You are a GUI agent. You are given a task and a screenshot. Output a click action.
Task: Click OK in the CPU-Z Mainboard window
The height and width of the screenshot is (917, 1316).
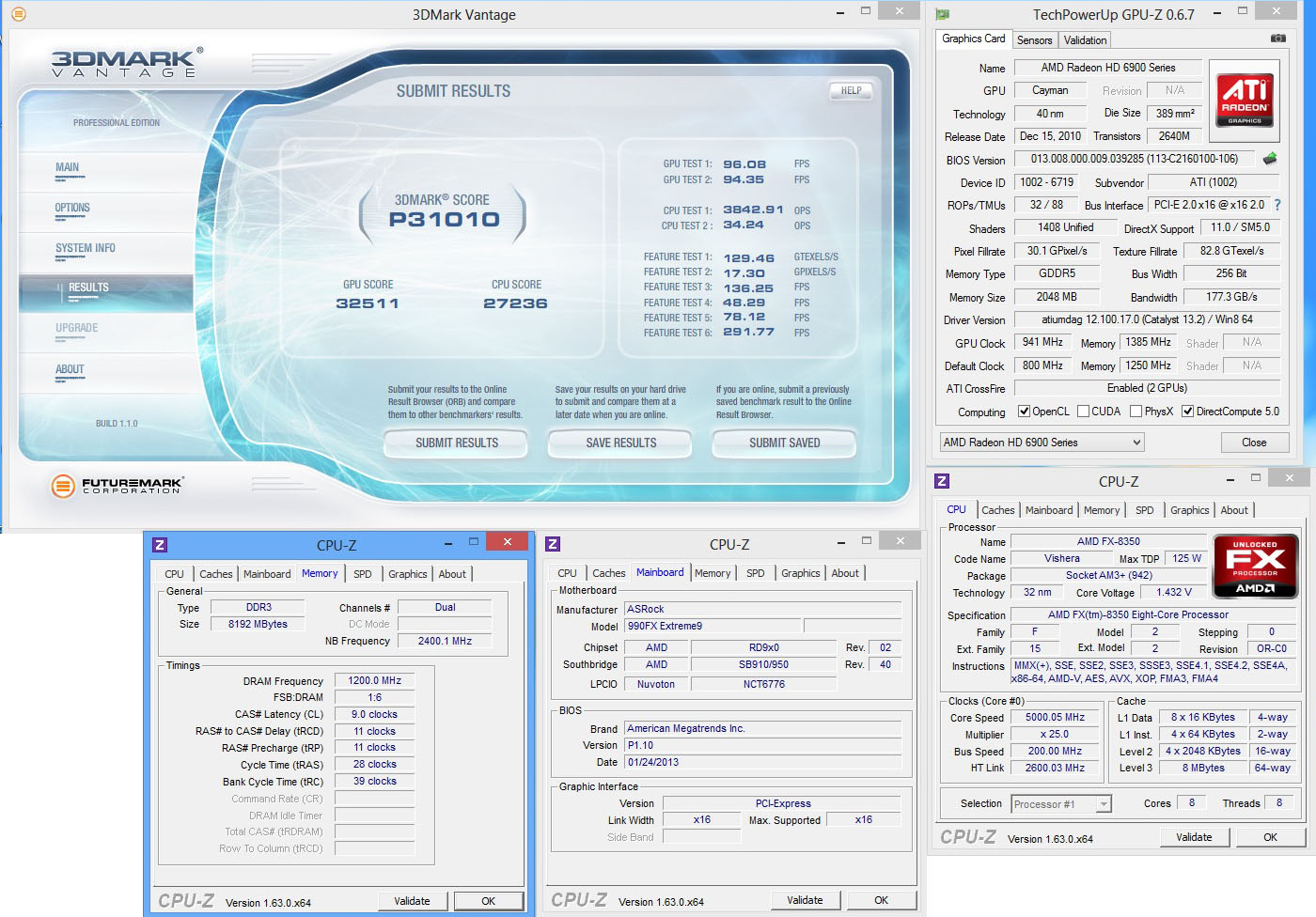click(x=882, y=900)
